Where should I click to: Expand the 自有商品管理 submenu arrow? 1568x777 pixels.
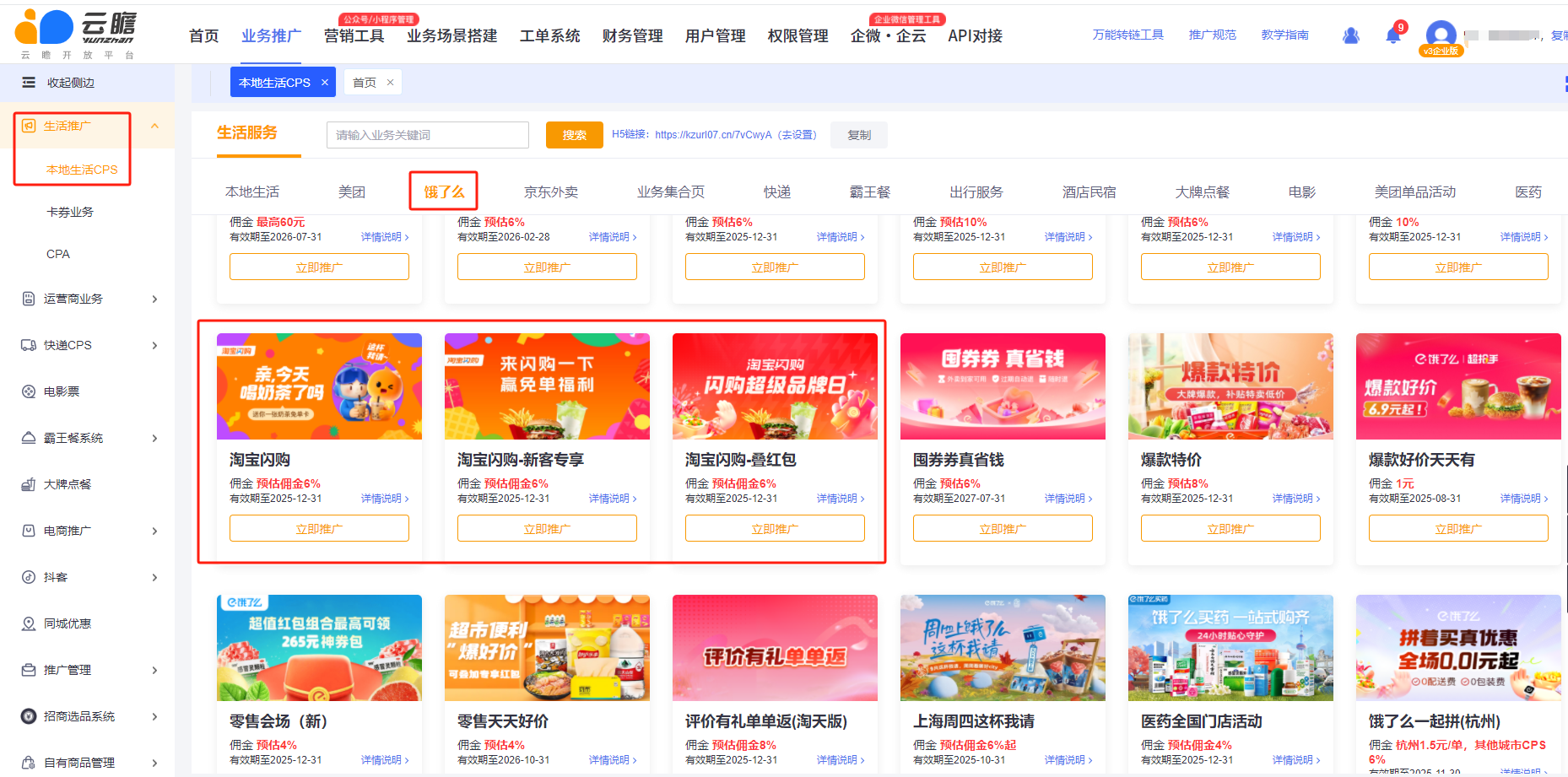[x=154, y=763]
